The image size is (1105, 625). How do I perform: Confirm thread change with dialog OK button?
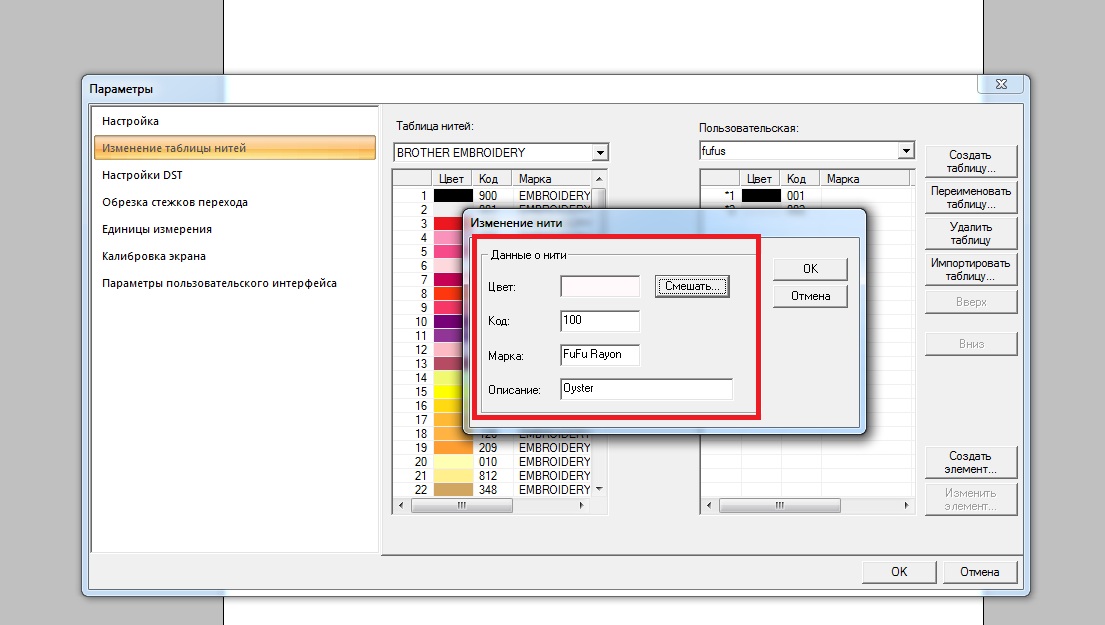pos(810,269)
